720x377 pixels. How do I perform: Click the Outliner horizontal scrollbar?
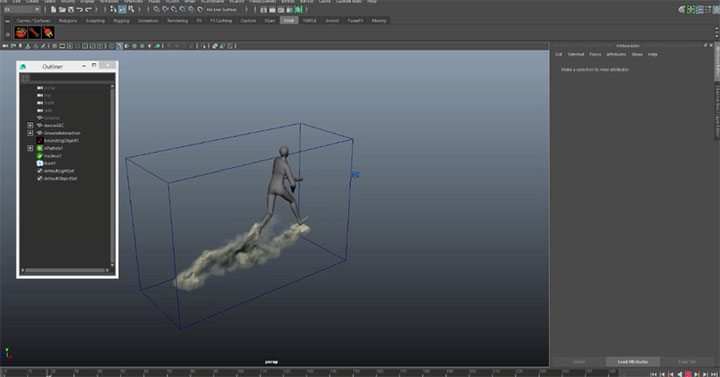click(x=66, y=270)
